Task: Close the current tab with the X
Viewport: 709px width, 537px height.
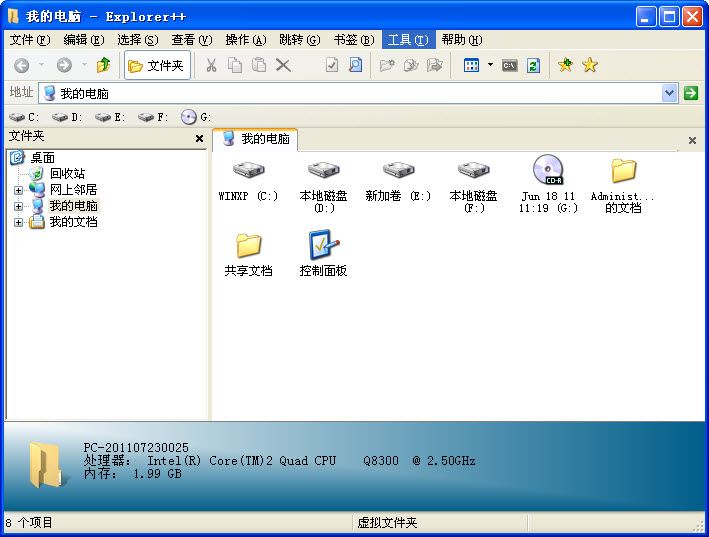Action: click(x=692, y=141)
